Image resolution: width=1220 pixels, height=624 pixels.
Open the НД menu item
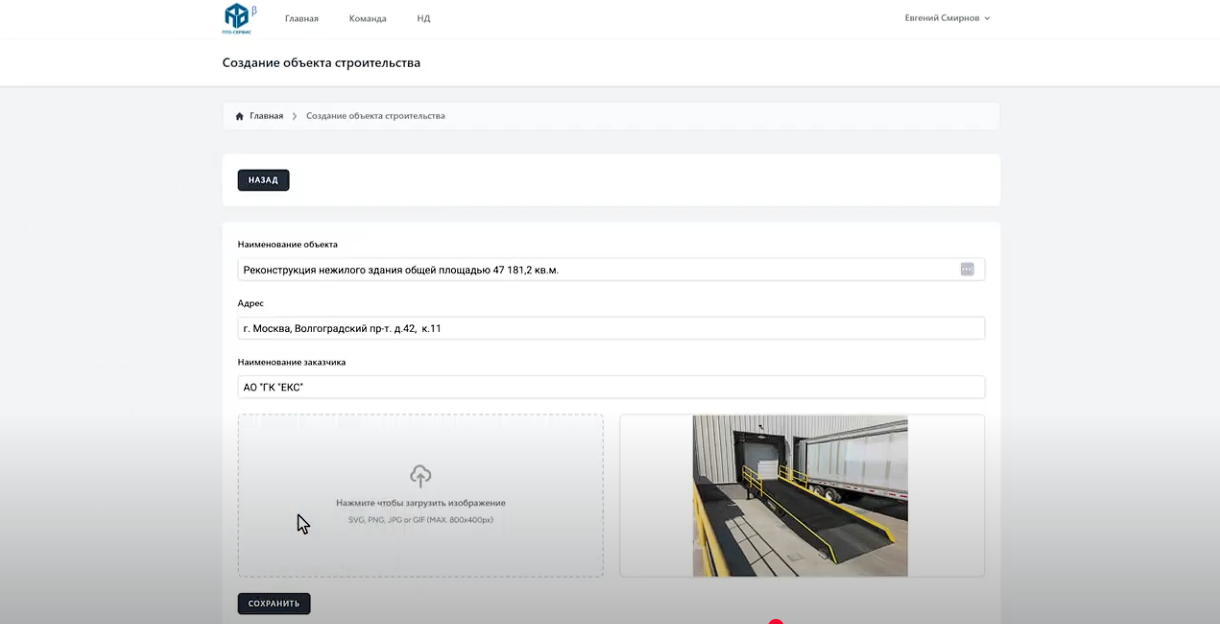[x=423, y=18]
